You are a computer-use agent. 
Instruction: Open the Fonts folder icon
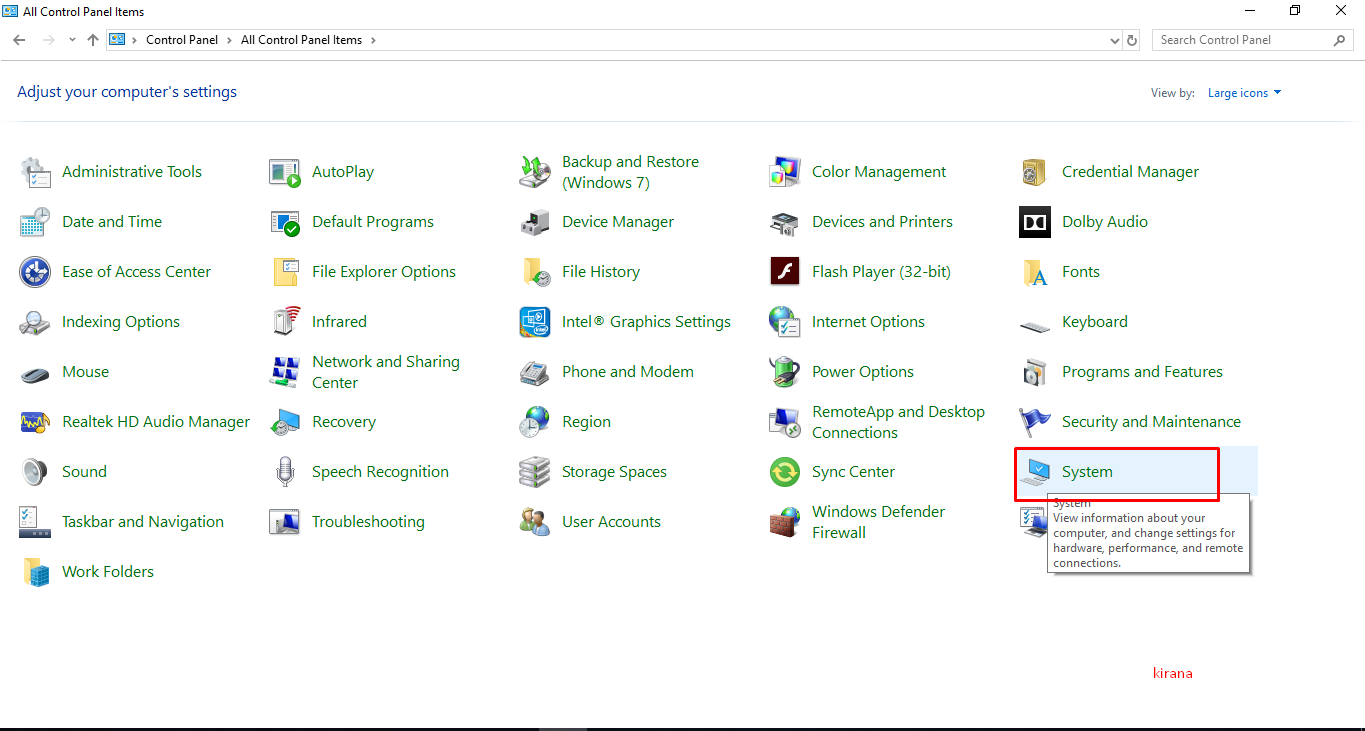1035,272
